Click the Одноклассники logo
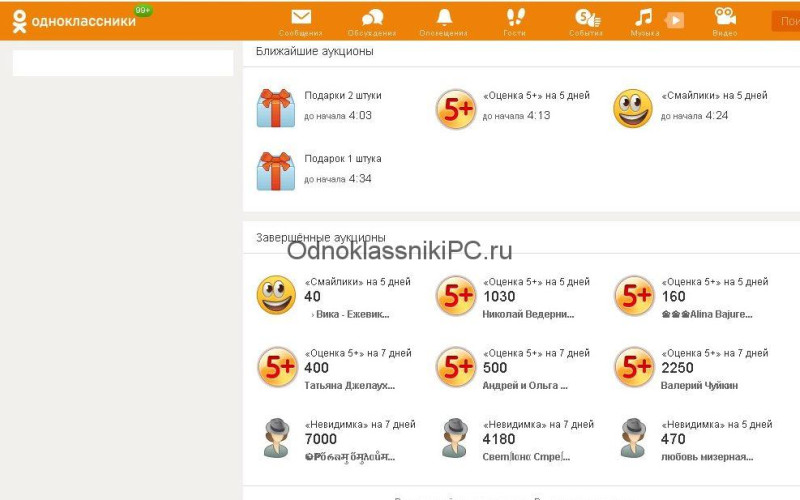Image resolution: width=800 pixels, height=500 pixels. [74, 21]
